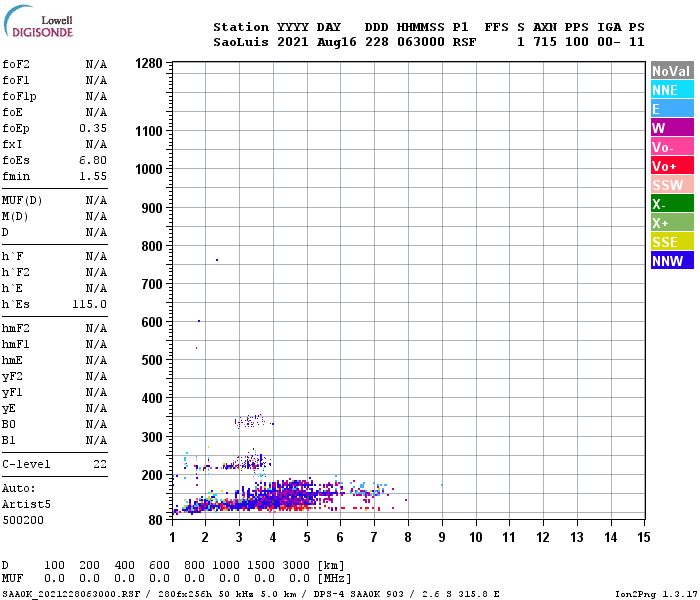Select the Vo+ red legend swatch
The width and height of the screenshot is (700, 600).
[x=672, y=166]
